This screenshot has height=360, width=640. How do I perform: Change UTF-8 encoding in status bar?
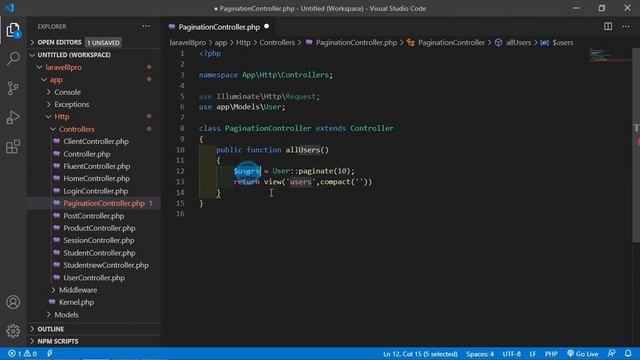[x=511, y=353]
